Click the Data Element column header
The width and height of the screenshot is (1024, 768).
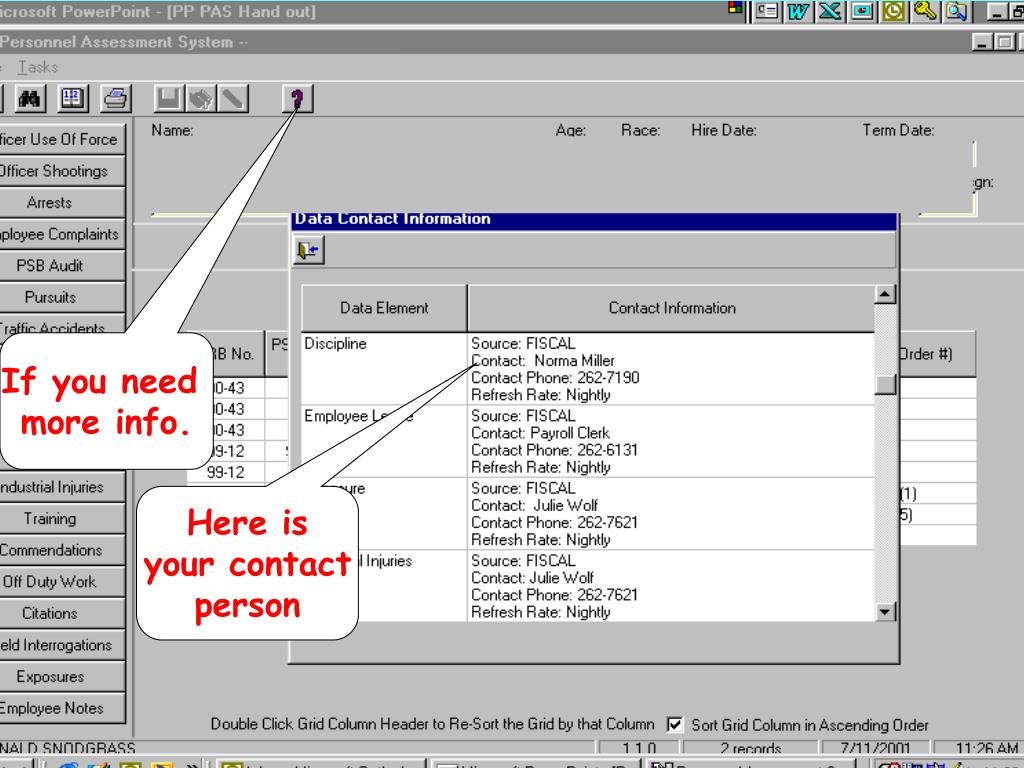tap(384, 308)
